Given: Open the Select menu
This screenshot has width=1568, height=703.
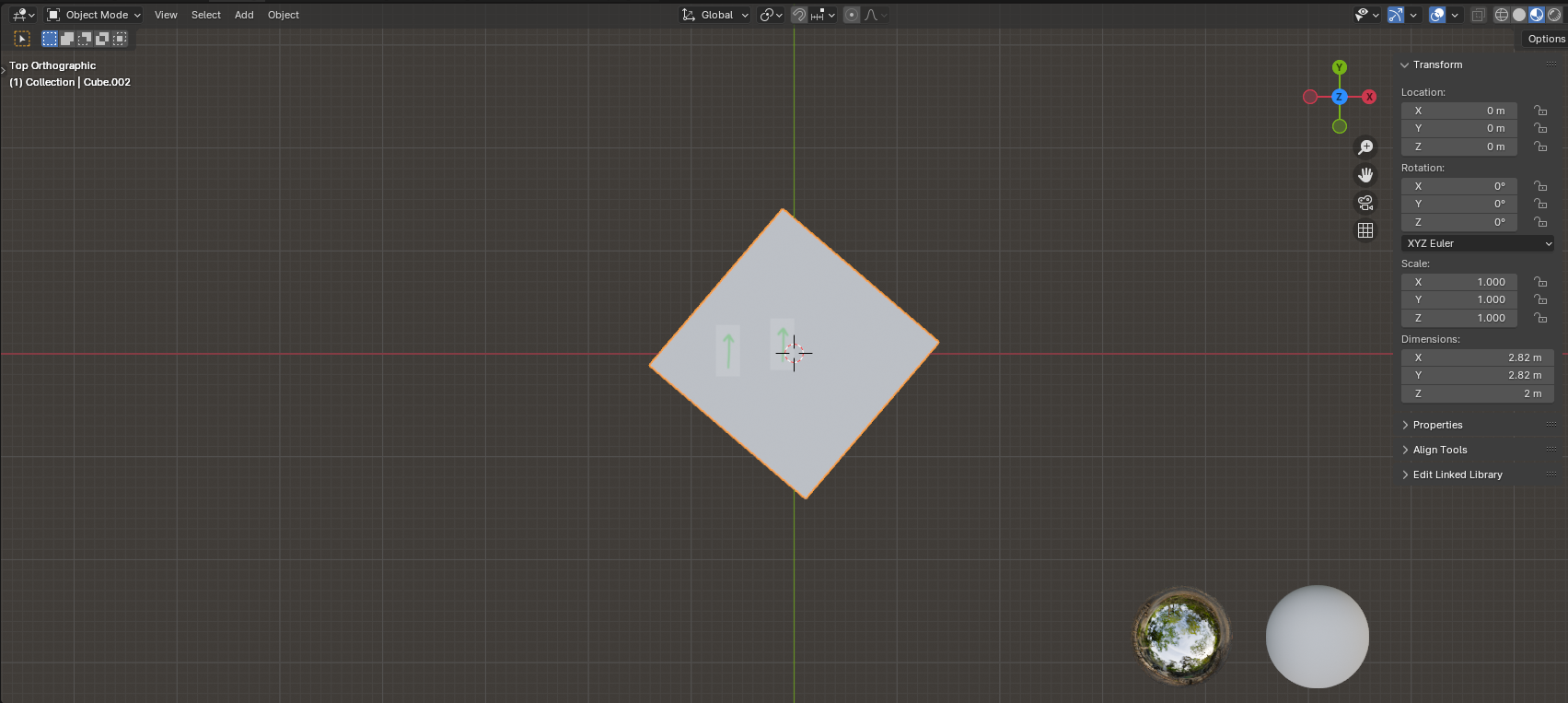Looking at the screenshot, I should (206, 15).
